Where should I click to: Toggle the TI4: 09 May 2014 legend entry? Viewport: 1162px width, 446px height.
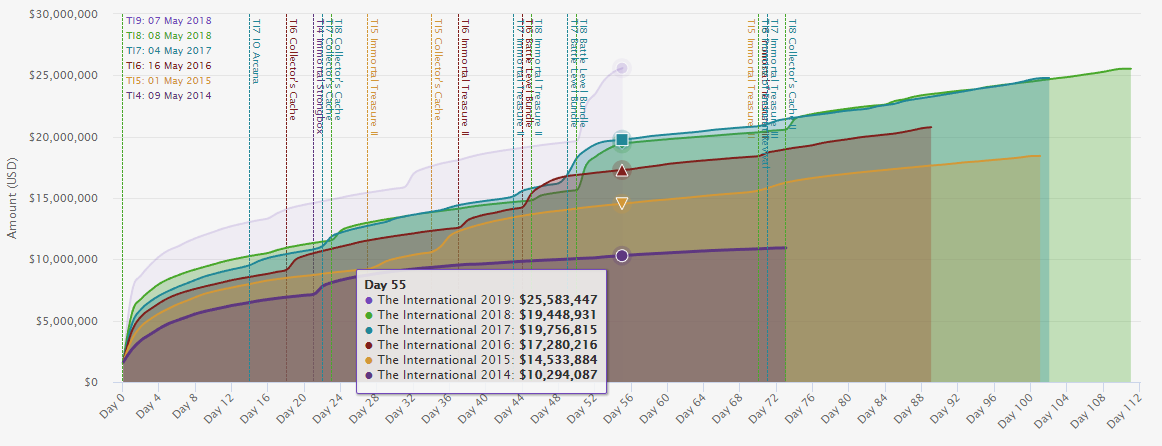(168, 96)
